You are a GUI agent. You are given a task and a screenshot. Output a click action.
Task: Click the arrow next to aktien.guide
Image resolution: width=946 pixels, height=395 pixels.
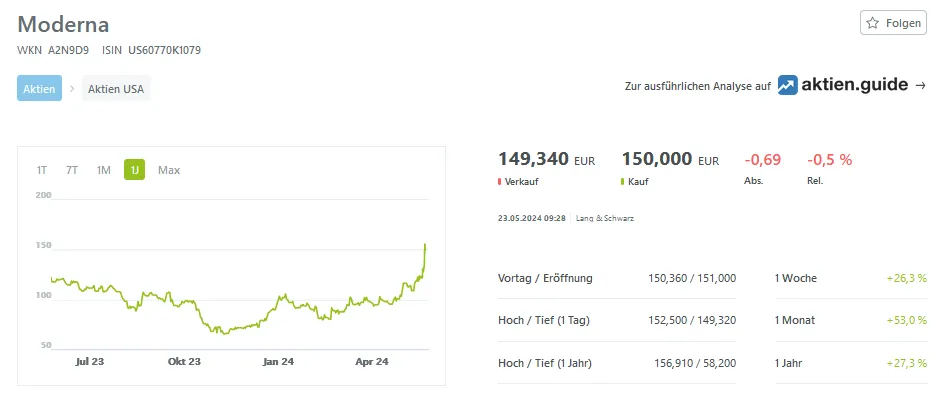(920, 86)
